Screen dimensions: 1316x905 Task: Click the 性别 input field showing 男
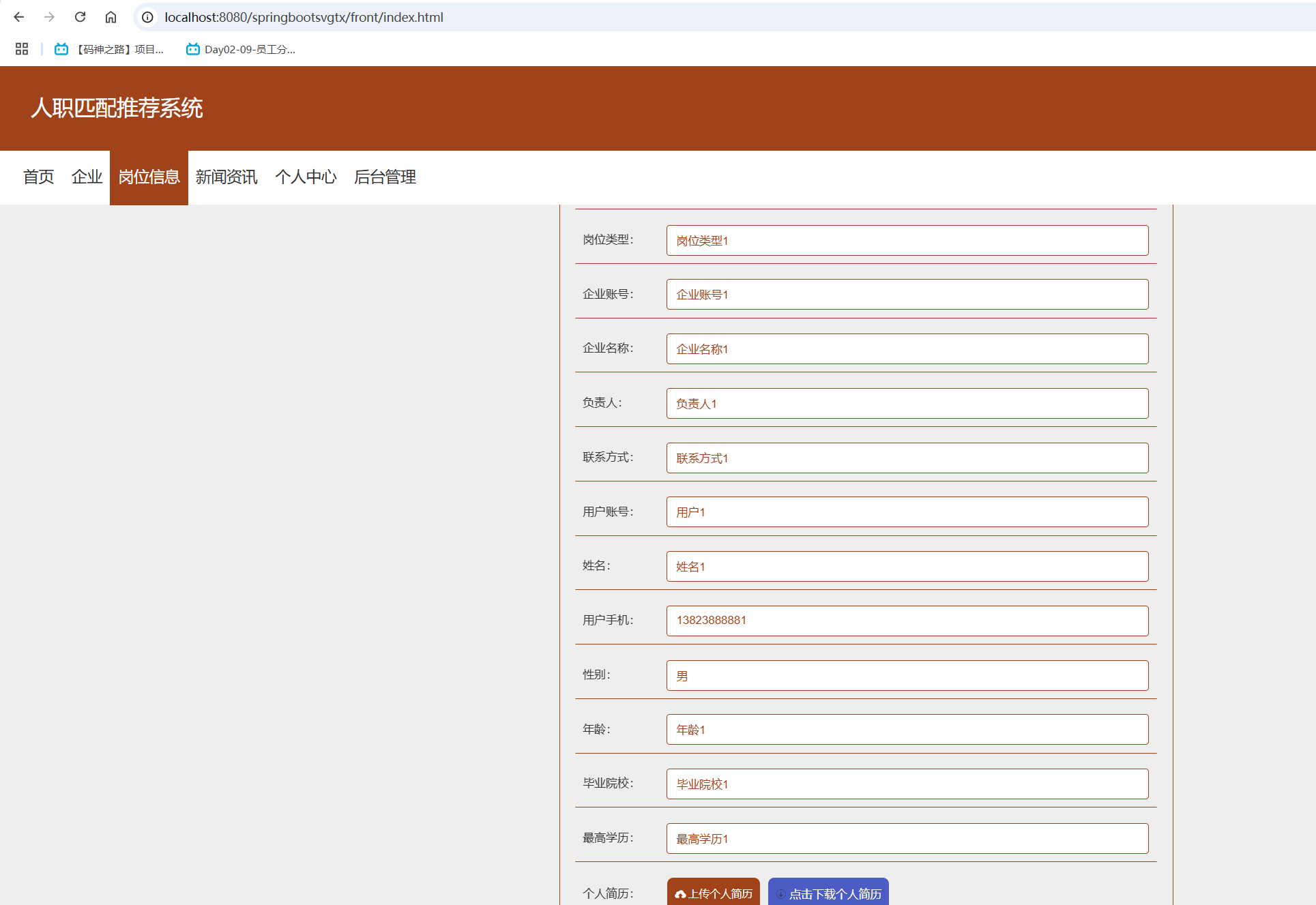click(x=907, y=675)
